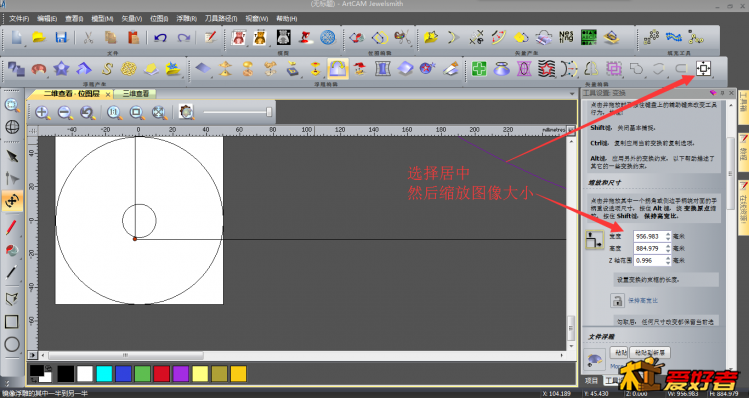Click the view contrast slider handle
Viewport: 749px width, 398px height.
(269, 112)
